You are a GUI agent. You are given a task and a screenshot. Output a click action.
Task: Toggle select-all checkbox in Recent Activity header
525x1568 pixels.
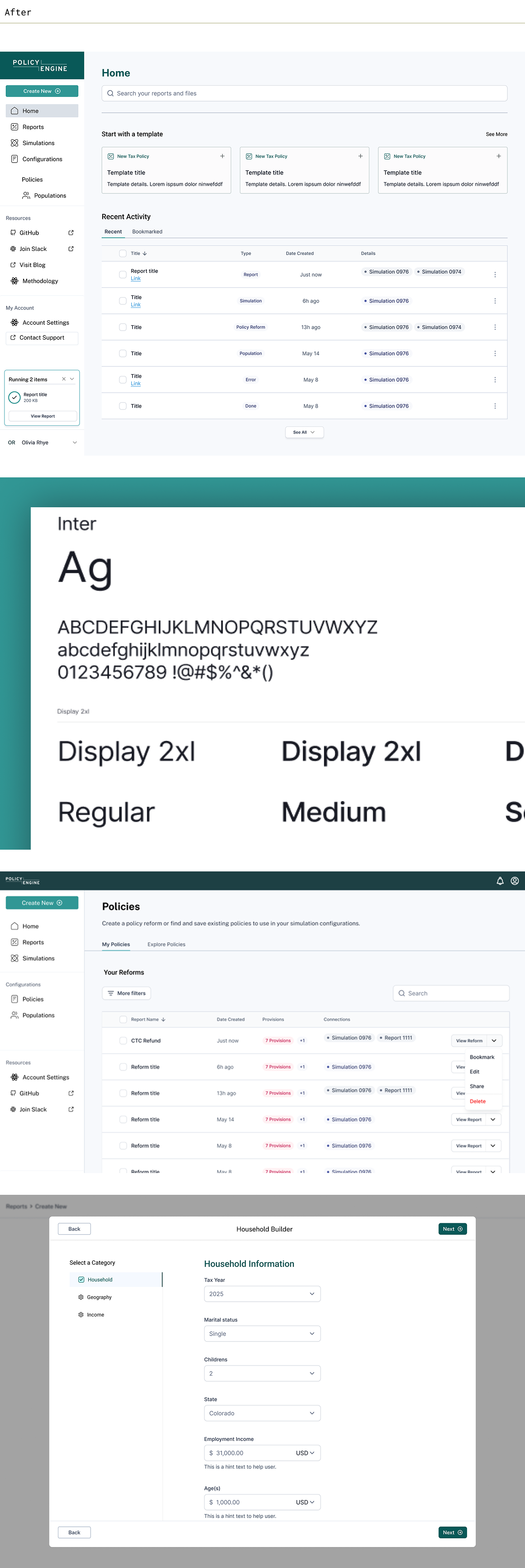click(123, 253)
